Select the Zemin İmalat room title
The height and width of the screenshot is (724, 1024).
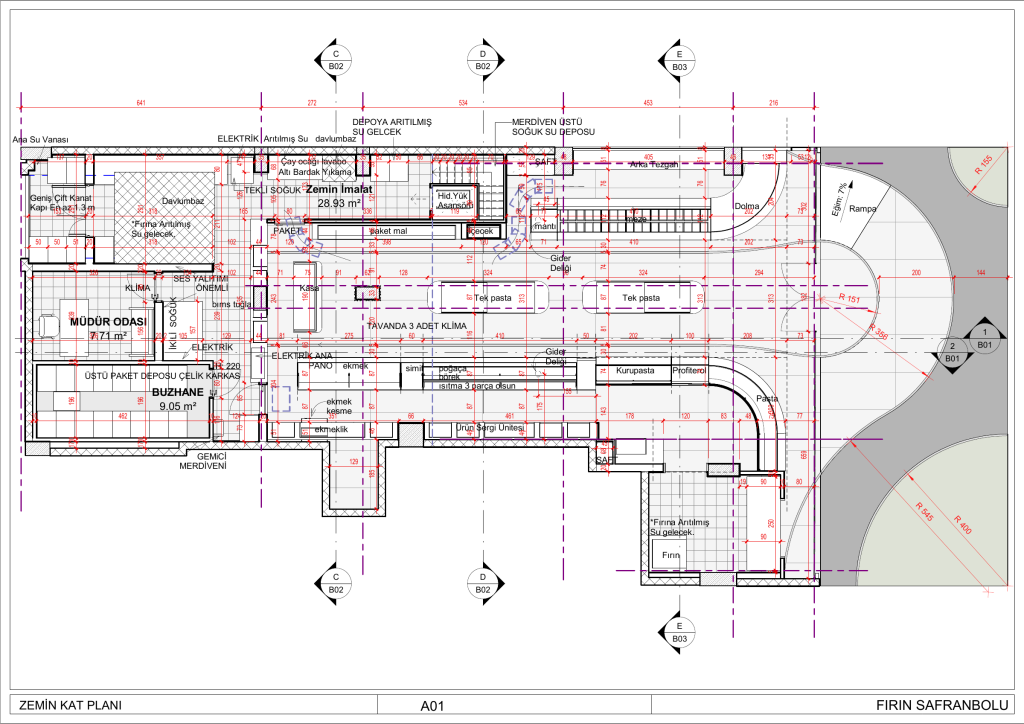(339, 189)
